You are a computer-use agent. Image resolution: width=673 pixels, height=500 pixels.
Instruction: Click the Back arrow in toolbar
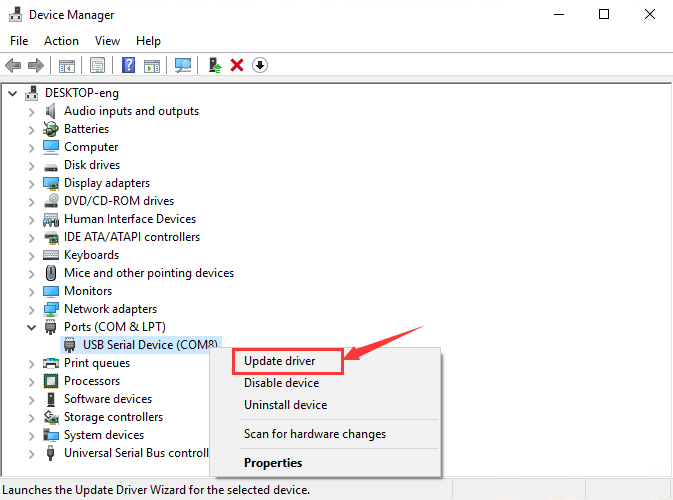[x=13, y=65]
